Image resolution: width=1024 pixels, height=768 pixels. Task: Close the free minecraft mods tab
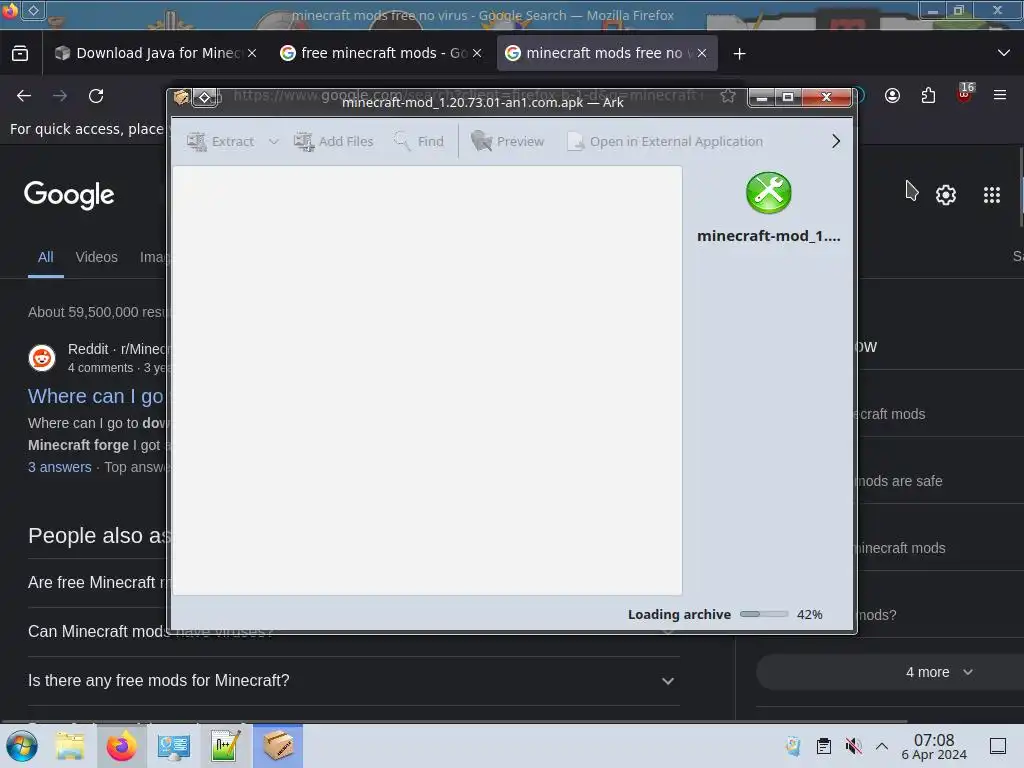coord(477,53)
